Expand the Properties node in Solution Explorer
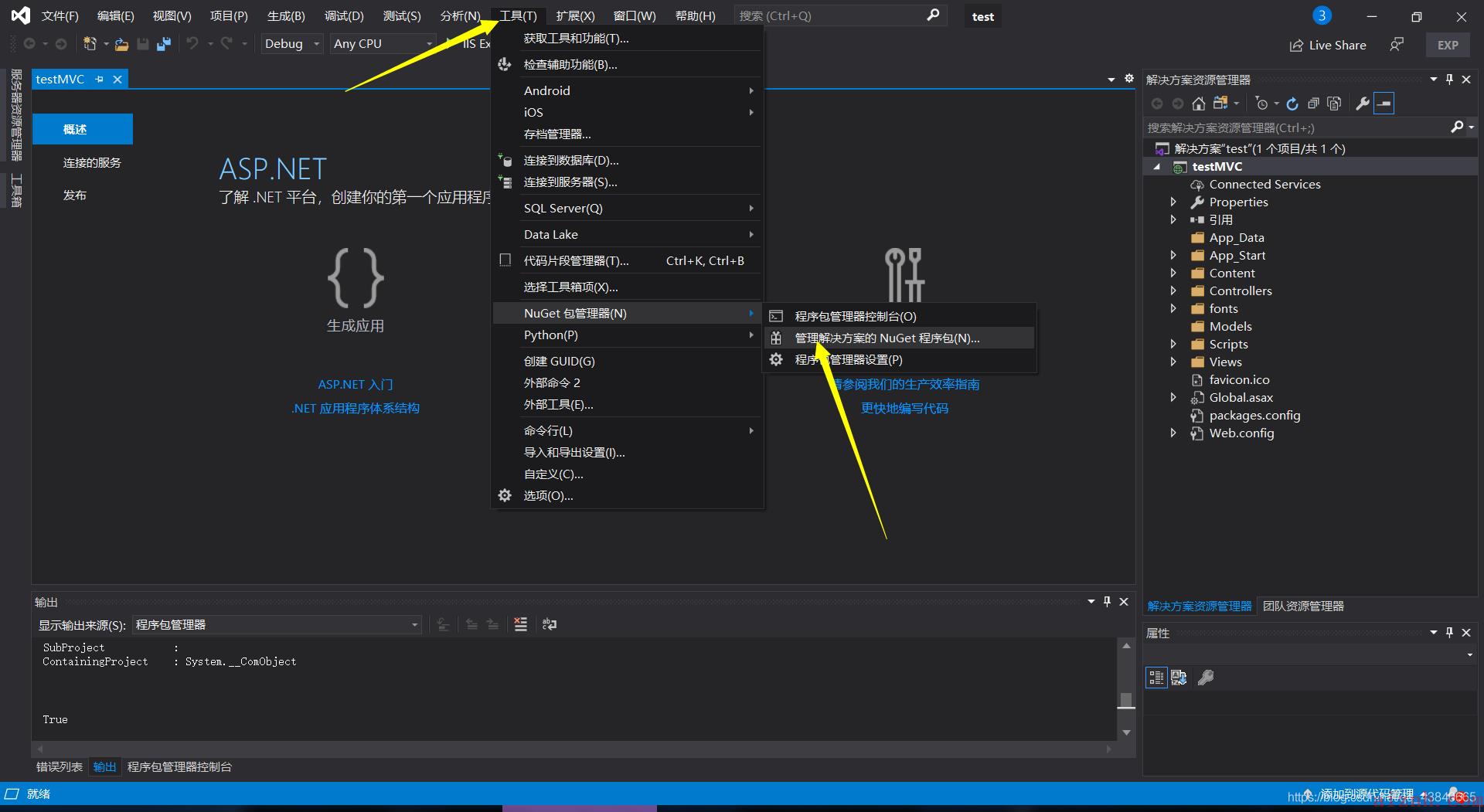Viewport: 1484px width, 812px height. [1173, 202]
